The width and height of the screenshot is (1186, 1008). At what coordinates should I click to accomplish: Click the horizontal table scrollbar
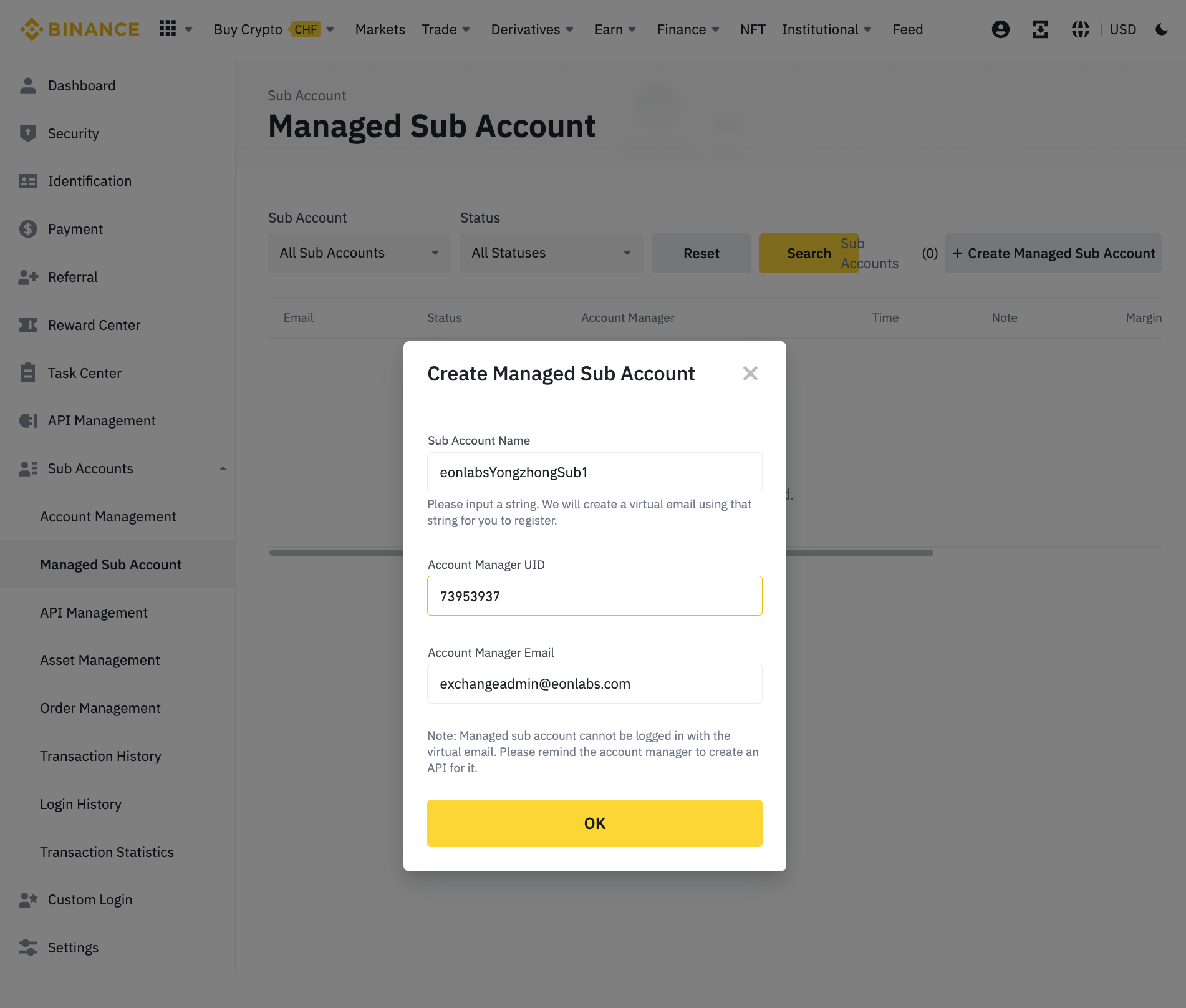tap(859, 553)
